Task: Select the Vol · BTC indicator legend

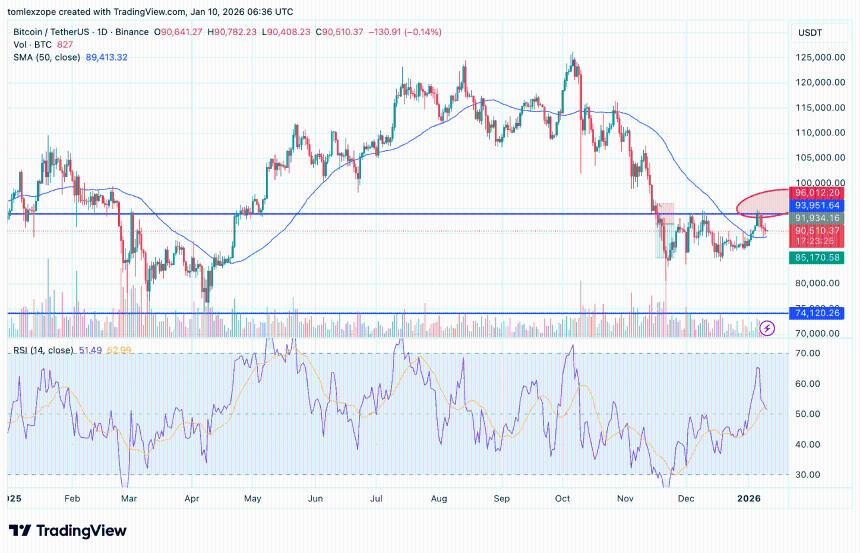Action: (x=32, y=47)
